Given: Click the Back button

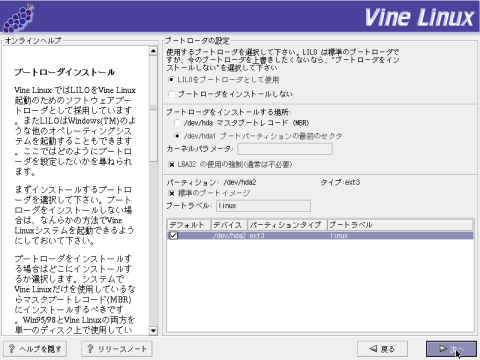Looking at the screenshot, I should pos(382,349).
